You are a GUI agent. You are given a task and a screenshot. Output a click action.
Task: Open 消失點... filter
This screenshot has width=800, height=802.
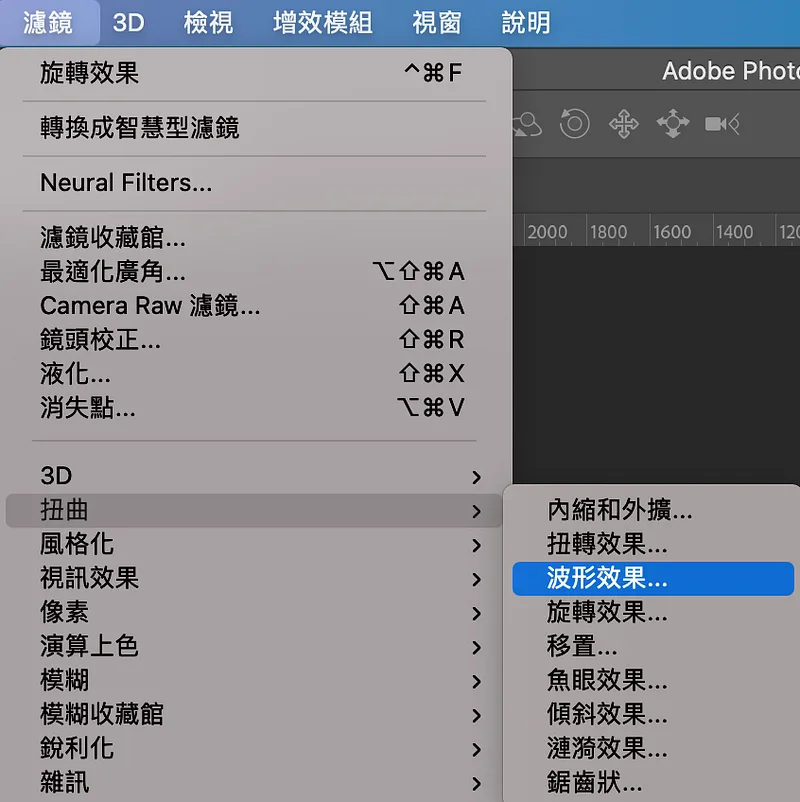[254, 408]
